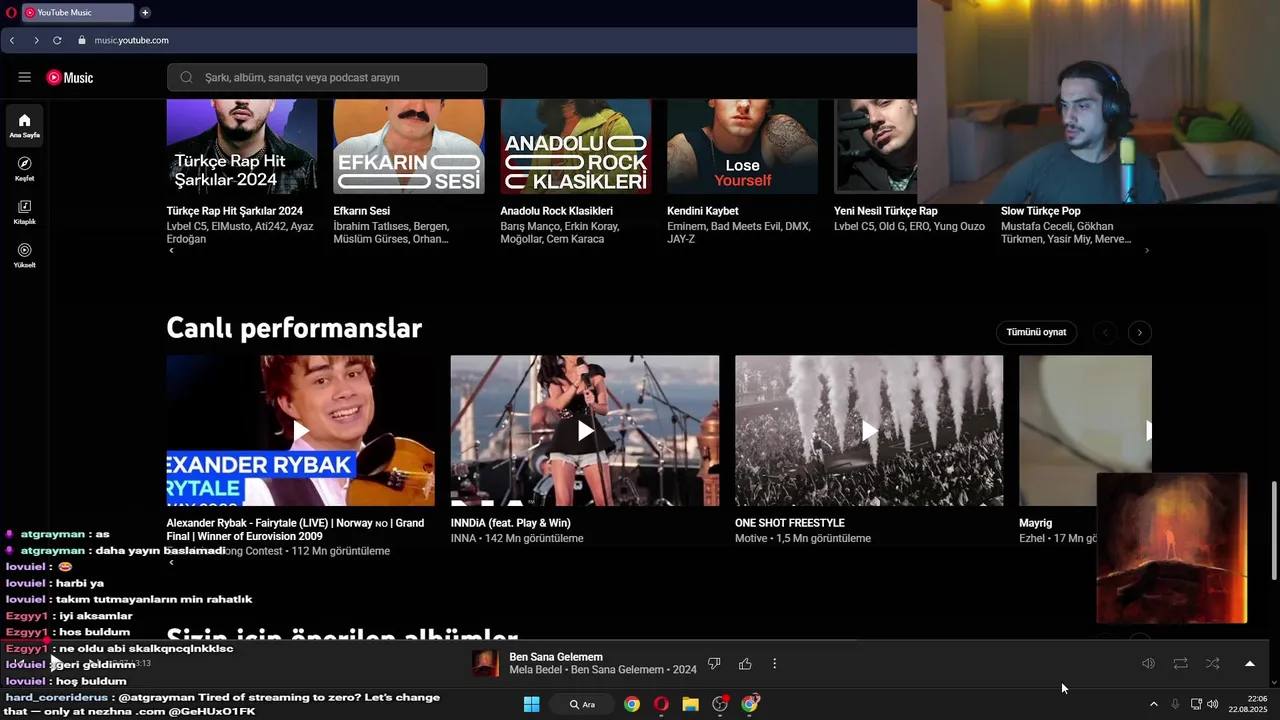Click the tray microphone icon
Viewport: 1280px width, 720px height.
point(1175,704)
